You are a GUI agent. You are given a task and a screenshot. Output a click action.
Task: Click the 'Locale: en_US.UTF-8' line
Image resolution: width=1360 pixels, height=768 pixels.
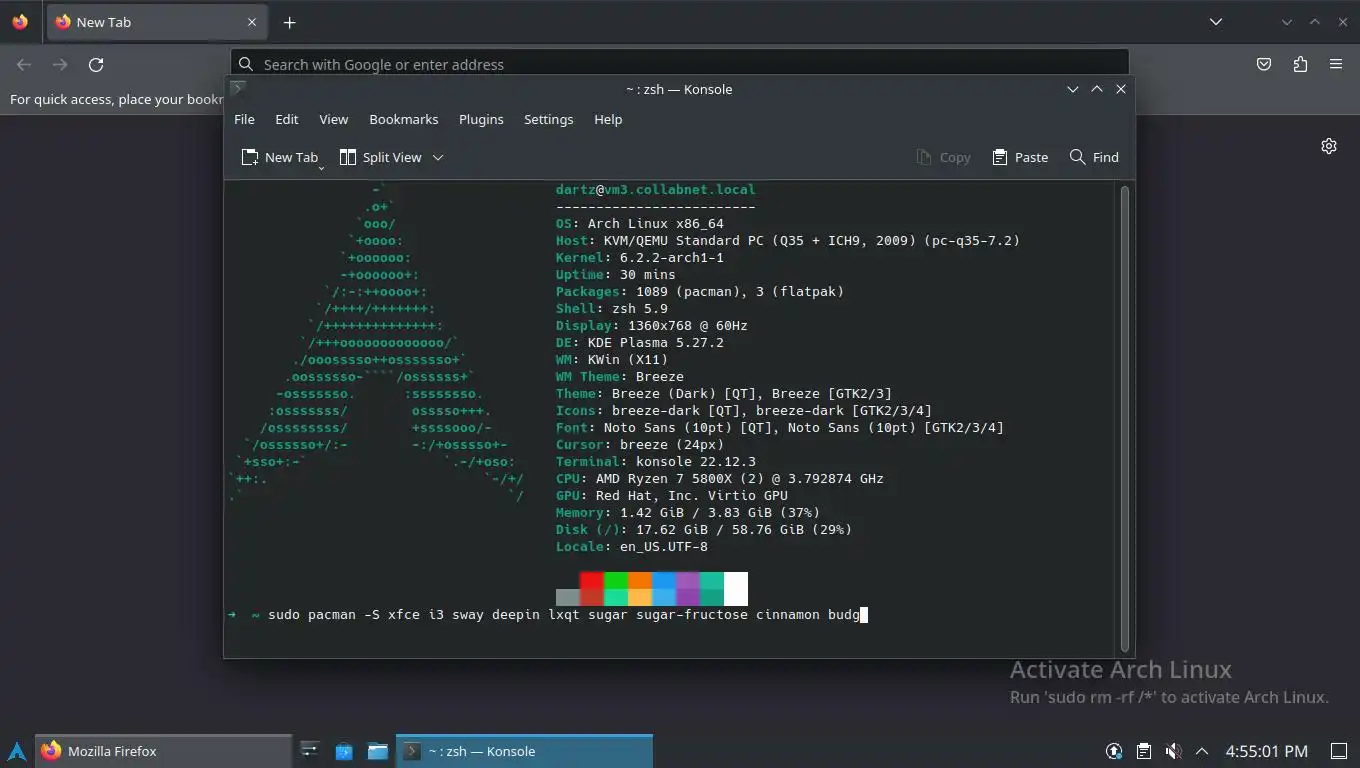(x=632, y=547)
